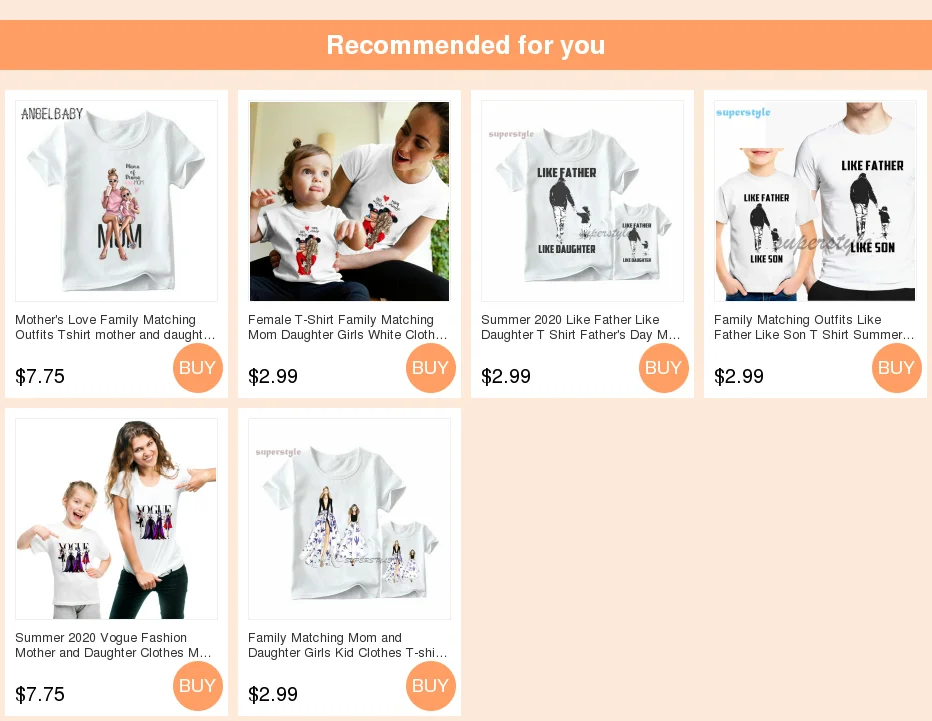This screenshot has width=932, height=721.
Task: Open the Like Father Like Daughter shirt image
Action: coord(582,201)
